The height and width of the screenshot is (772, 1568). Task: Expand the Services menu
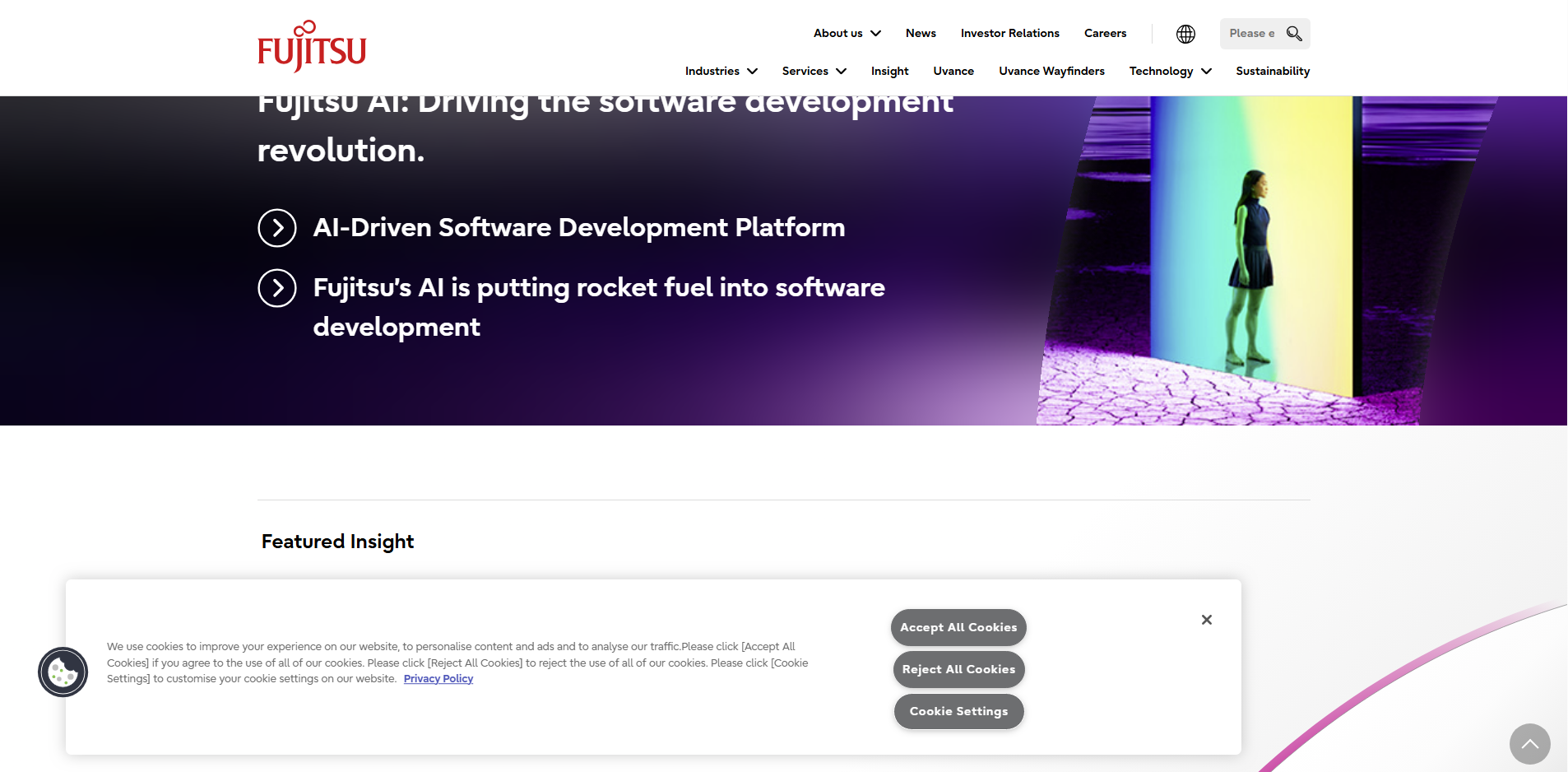tap(814, 72)
